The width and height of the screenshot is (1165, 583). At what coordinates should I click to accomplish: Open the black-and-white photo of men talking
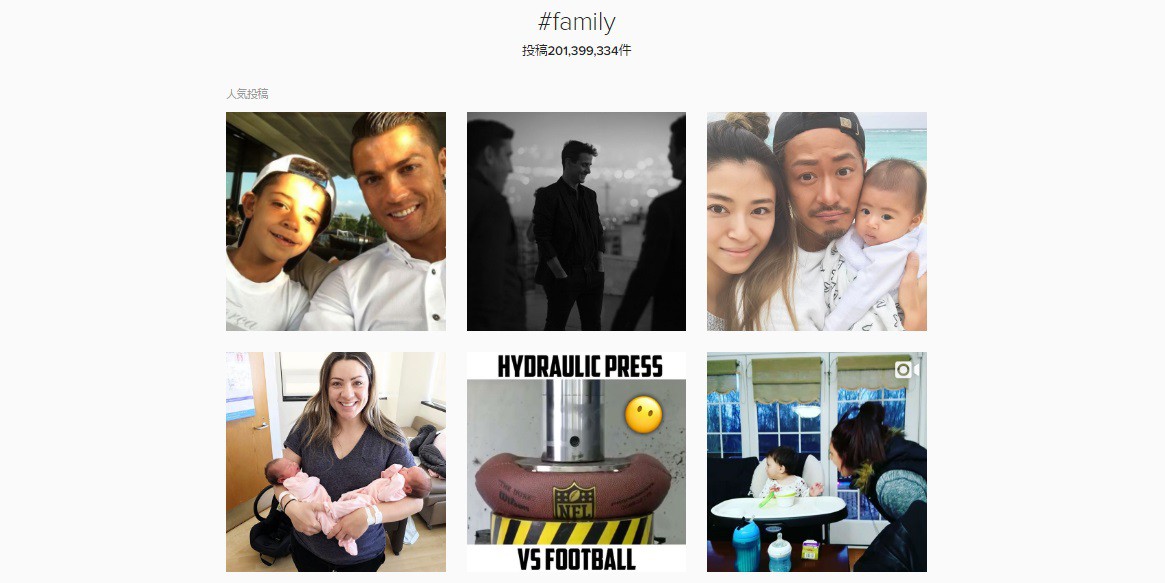click(577, 221)
